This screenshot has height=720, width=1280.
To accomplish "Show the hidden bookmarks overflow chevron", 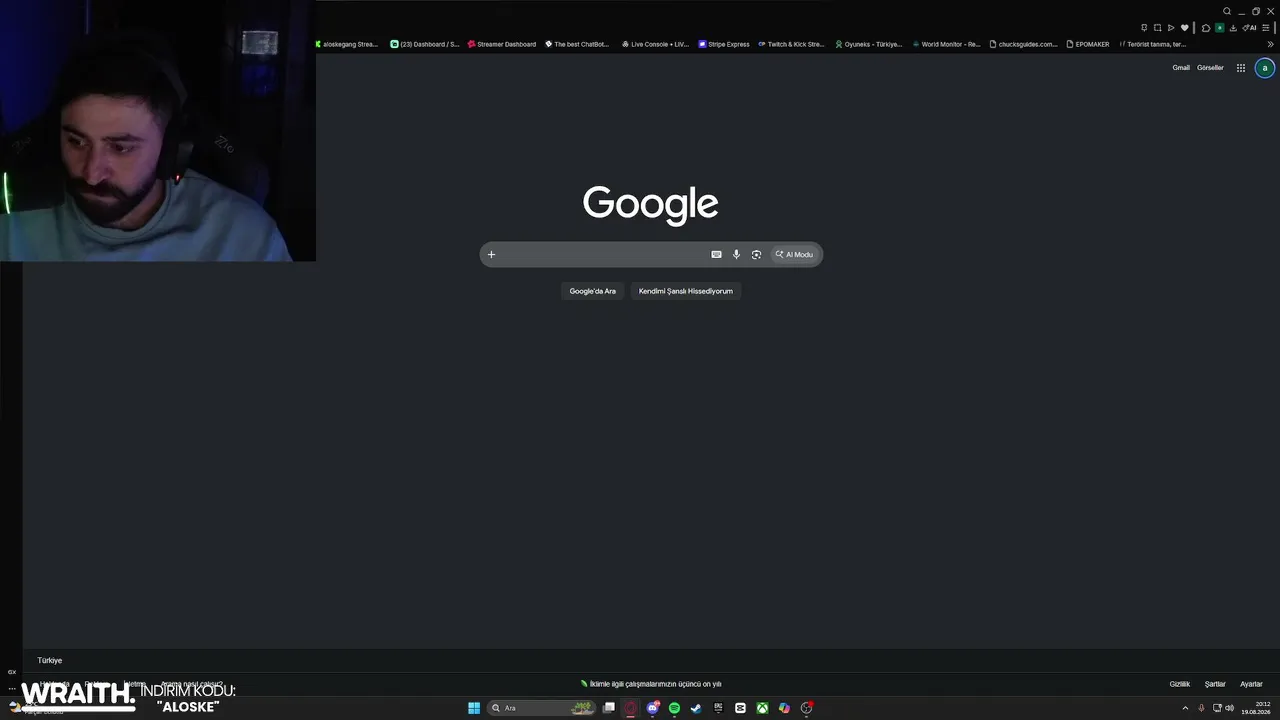I will point(1271,44).
